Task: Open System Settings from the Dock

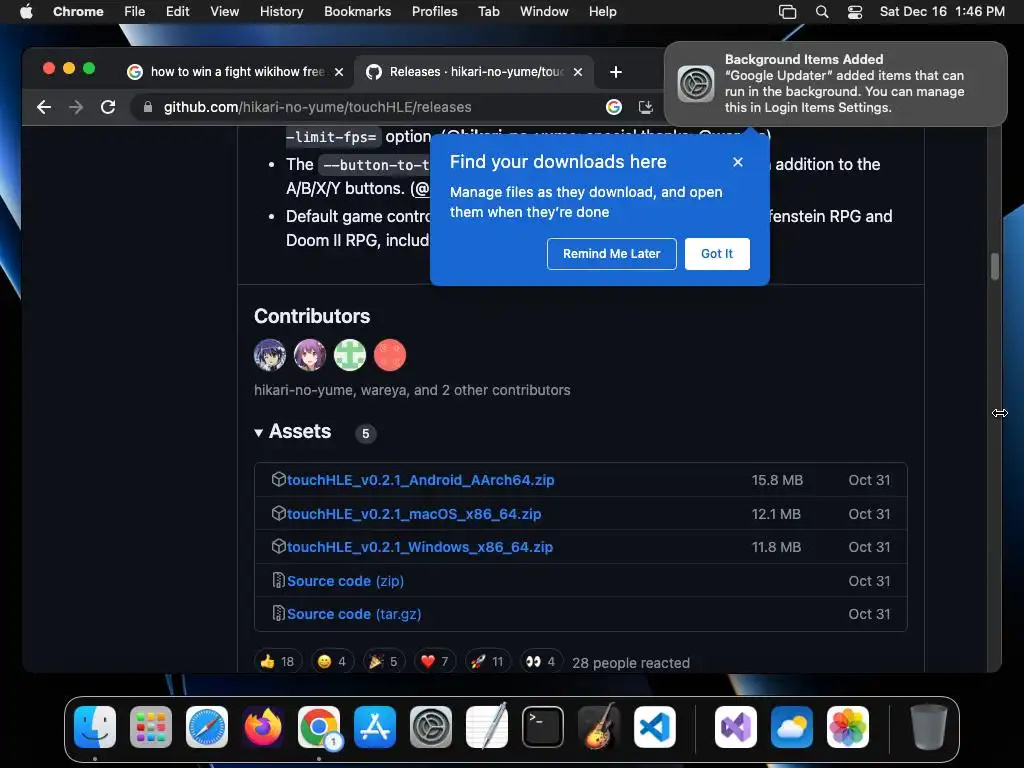Action: [431, 727]
